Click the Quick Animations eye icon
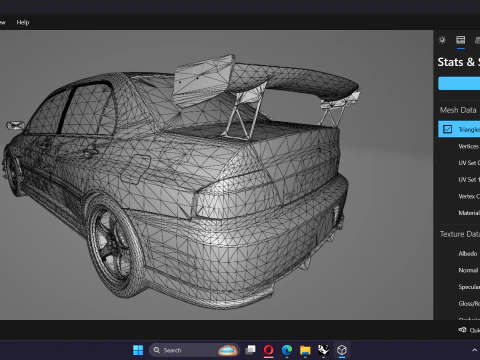The image size is (480, 360). 462,330
